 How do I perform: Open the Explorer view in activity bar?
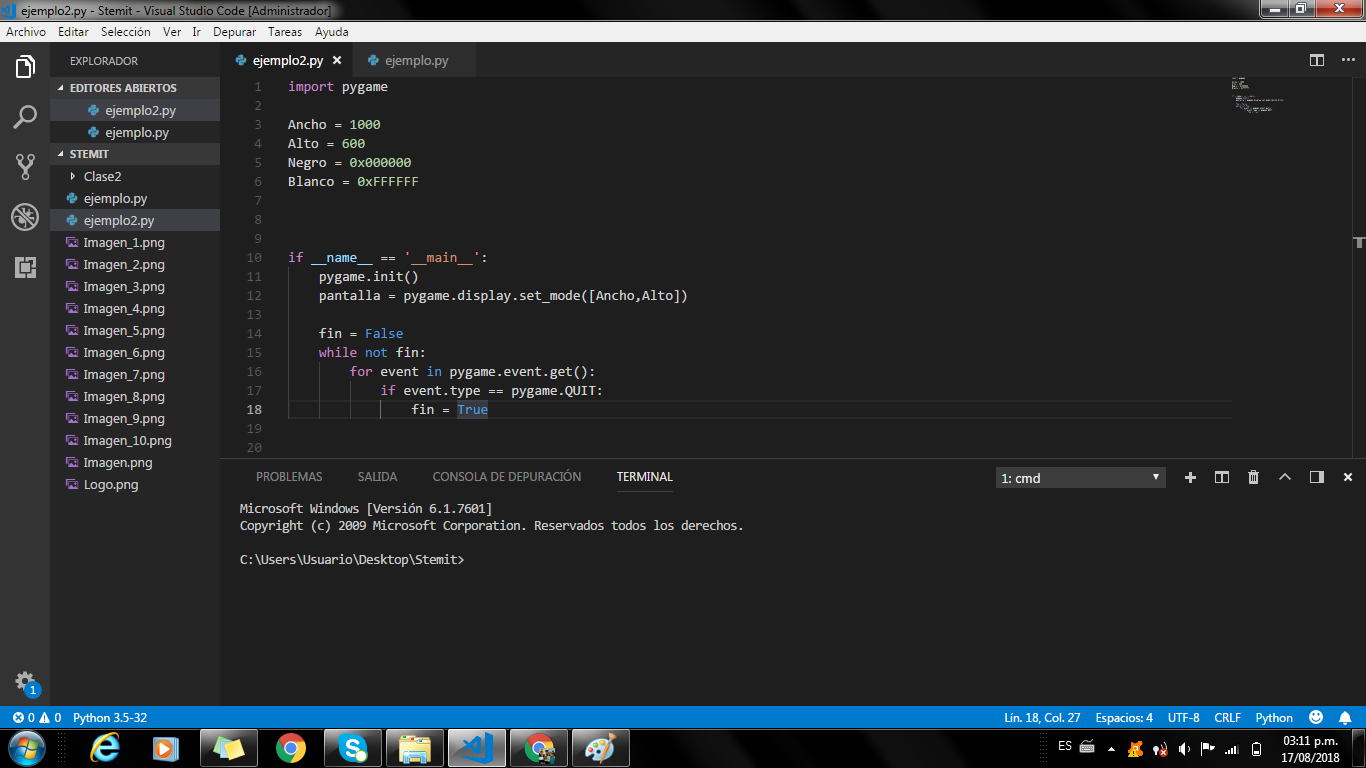[x=25, y=68]
